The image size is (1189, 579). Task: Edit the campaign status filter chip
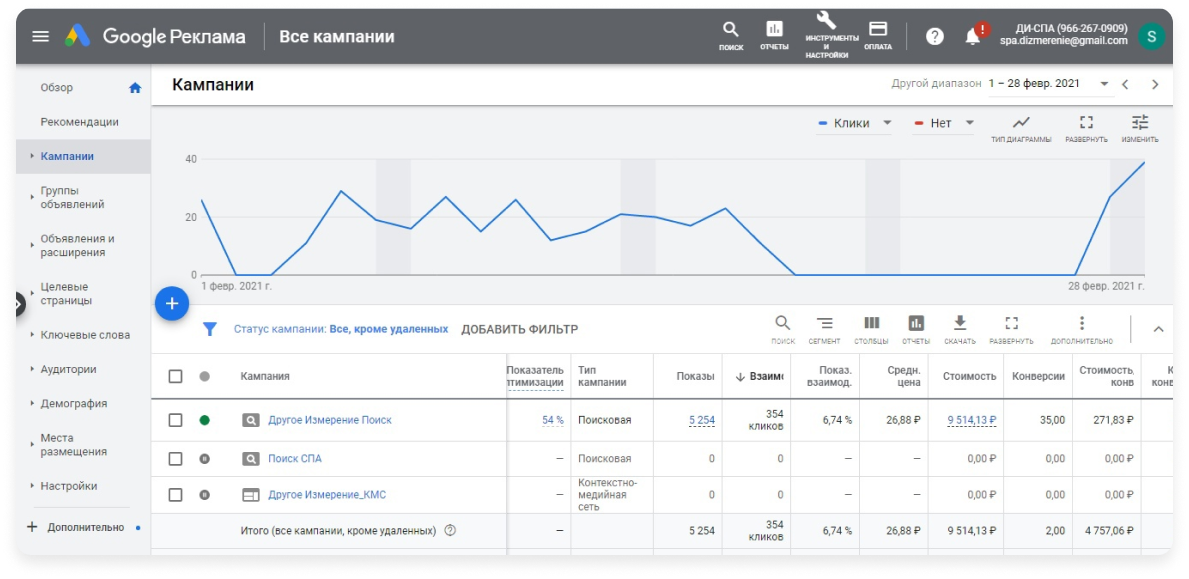[x=340, y=329]
